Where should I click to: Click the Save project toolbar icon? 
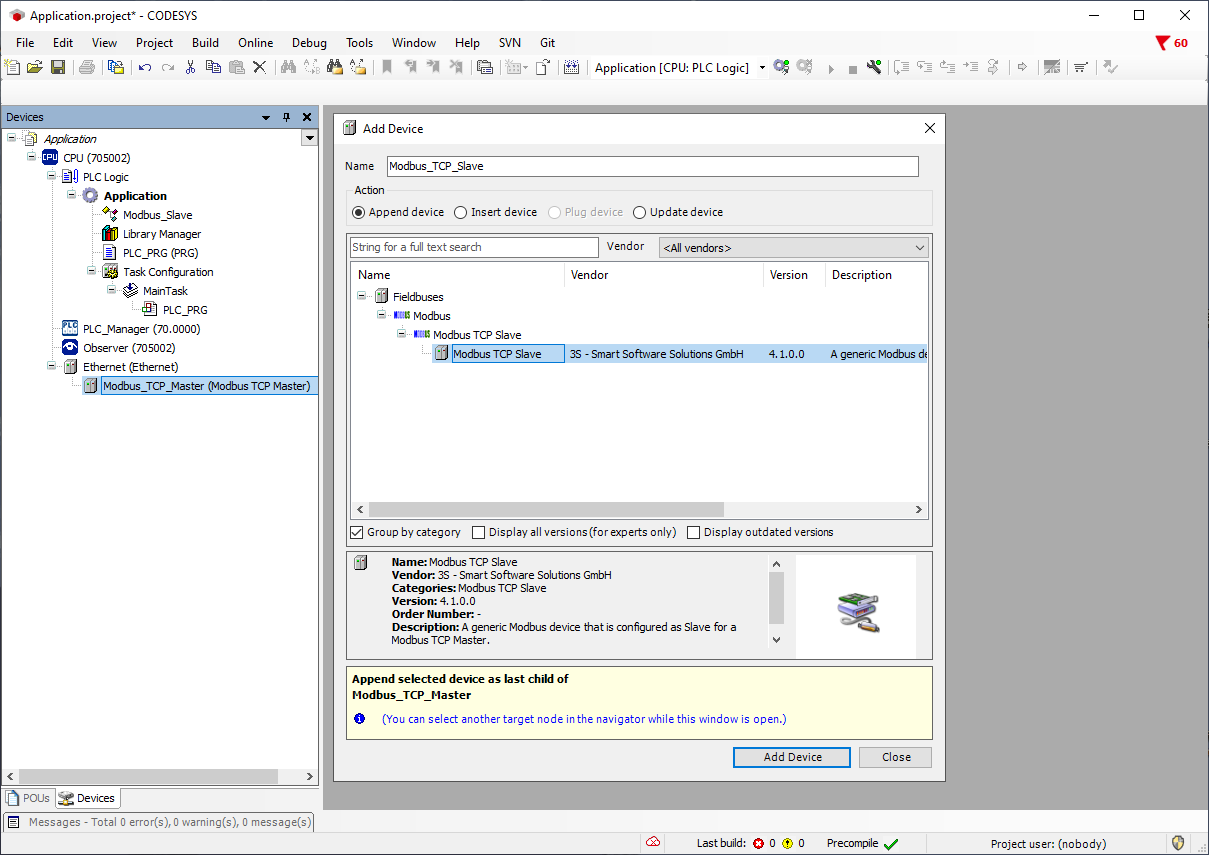[x=58, y=67]
